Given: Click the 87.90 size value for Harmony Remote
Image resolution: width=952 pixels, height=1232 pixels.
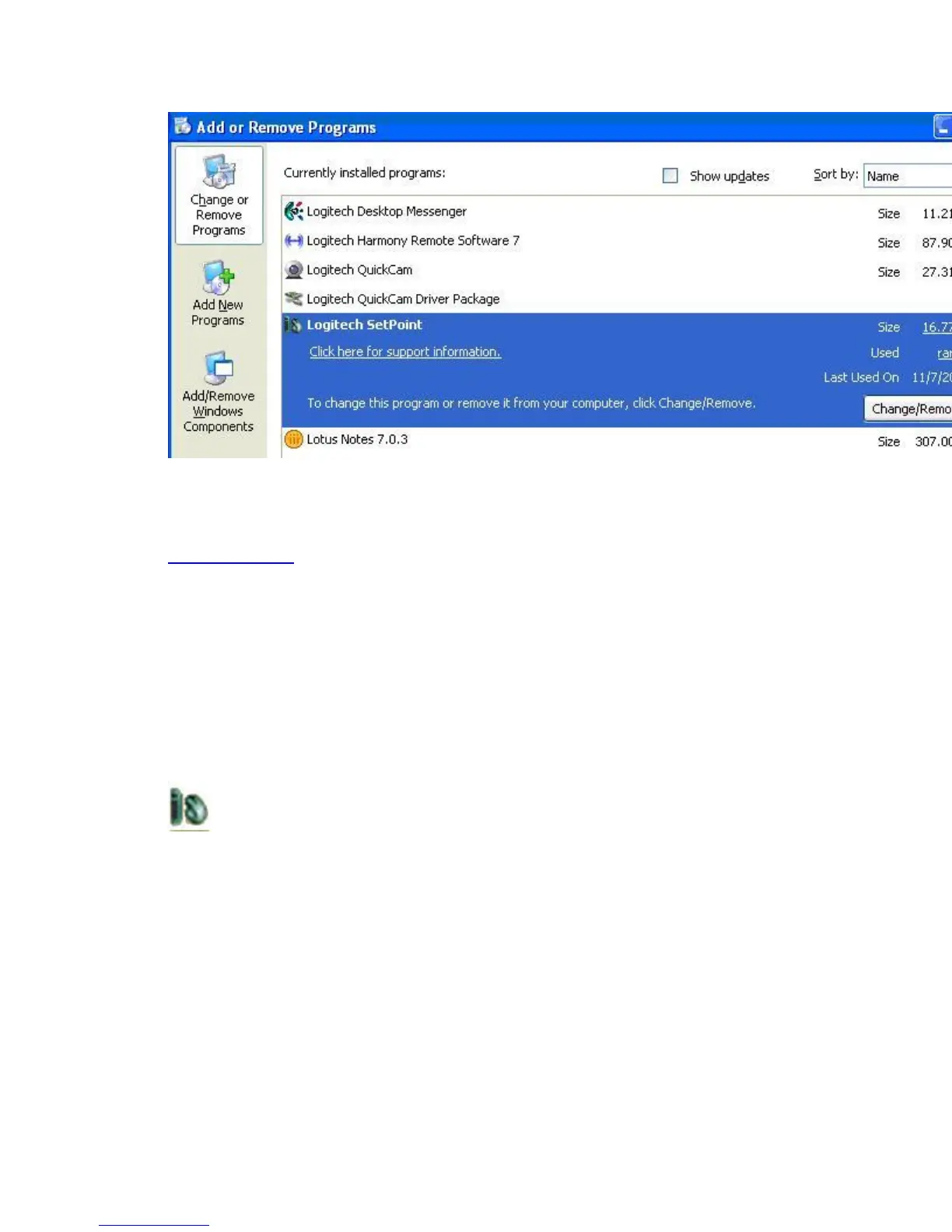Looking at the screenshot, I should pos(936,243).
